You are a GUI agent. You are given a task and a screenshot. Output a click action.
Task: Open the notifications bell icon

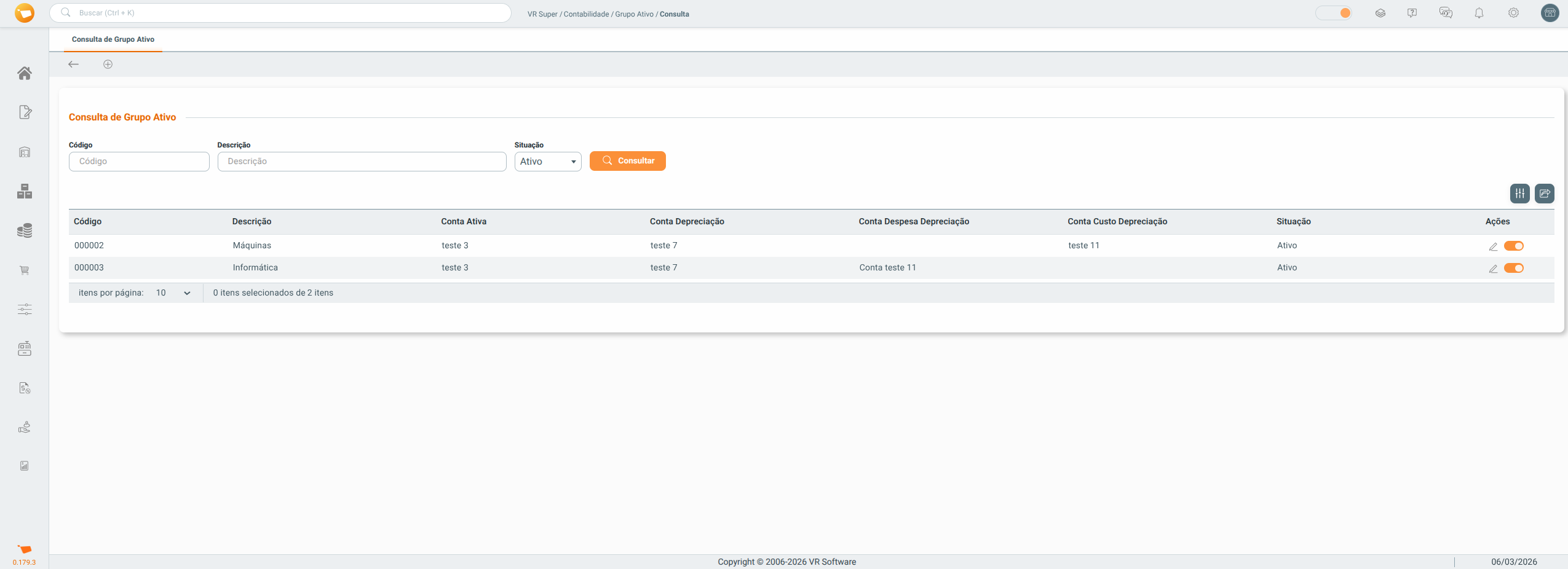pyautogui.click(x=1479, y=13)
